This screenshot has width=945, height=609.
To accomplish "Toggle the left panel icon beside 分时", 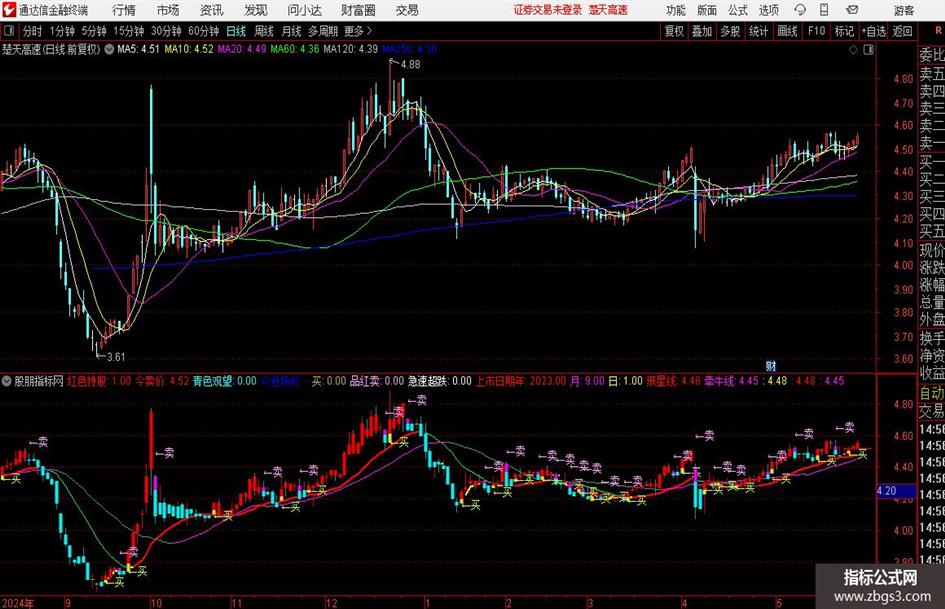I will tap(8, 31).
